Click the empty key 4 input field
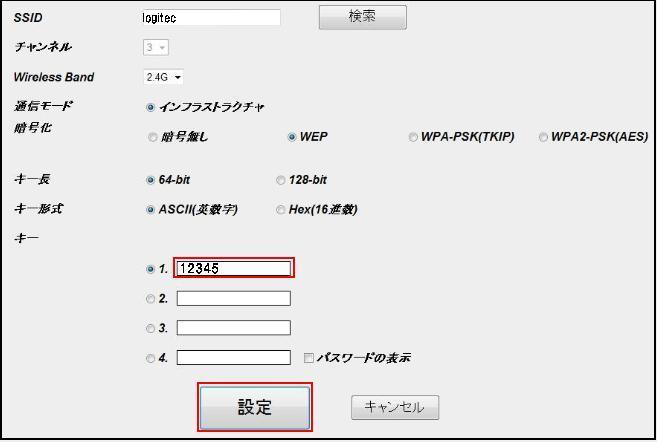The width and height of the screenshot is (657, 442). coord(234,357)
